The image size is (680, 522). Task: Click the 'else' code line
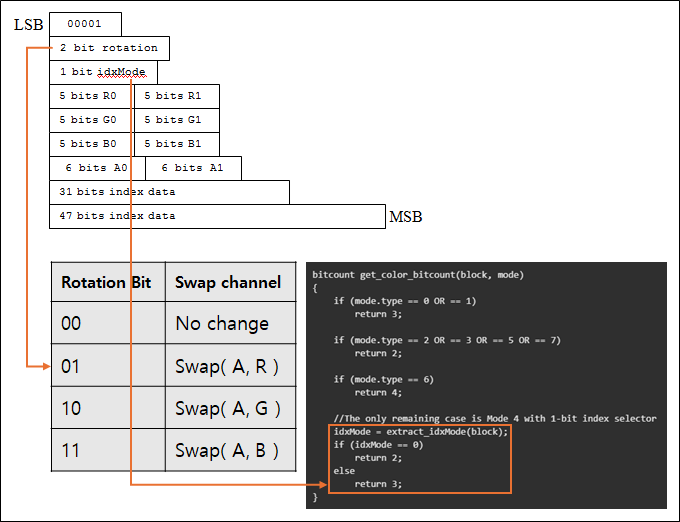point(344,471)
